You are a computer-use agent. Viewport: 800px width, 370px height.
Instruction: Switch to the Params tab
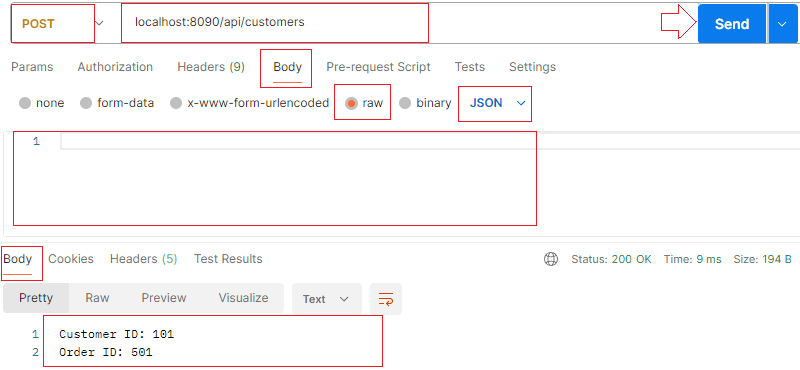32,67
